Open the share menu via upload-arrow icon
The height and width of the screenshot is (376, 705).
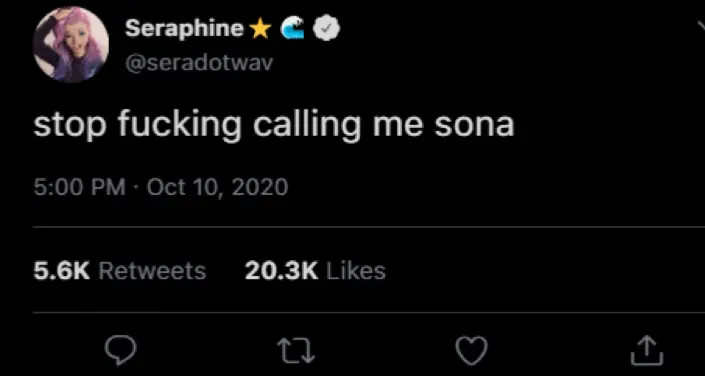click(647, 350)
